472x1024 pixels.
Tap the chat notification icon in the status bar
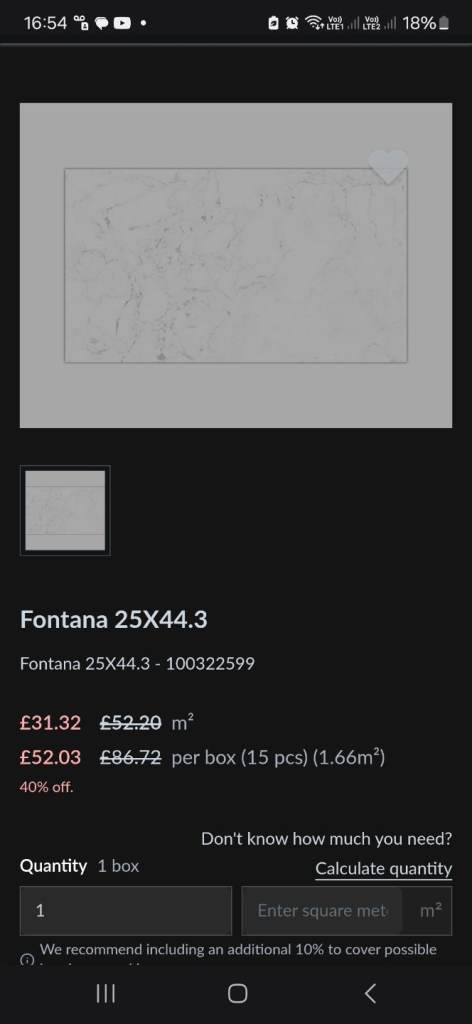102,23
